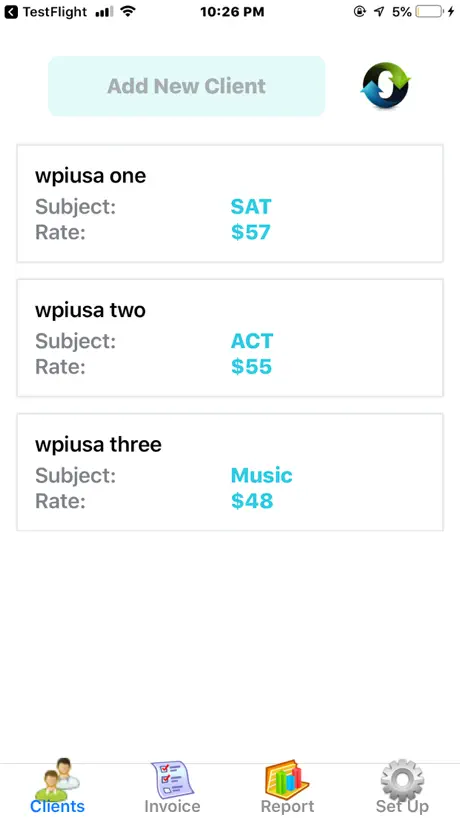
Task: Click the Add New Client button
Action: coord(187,86)
